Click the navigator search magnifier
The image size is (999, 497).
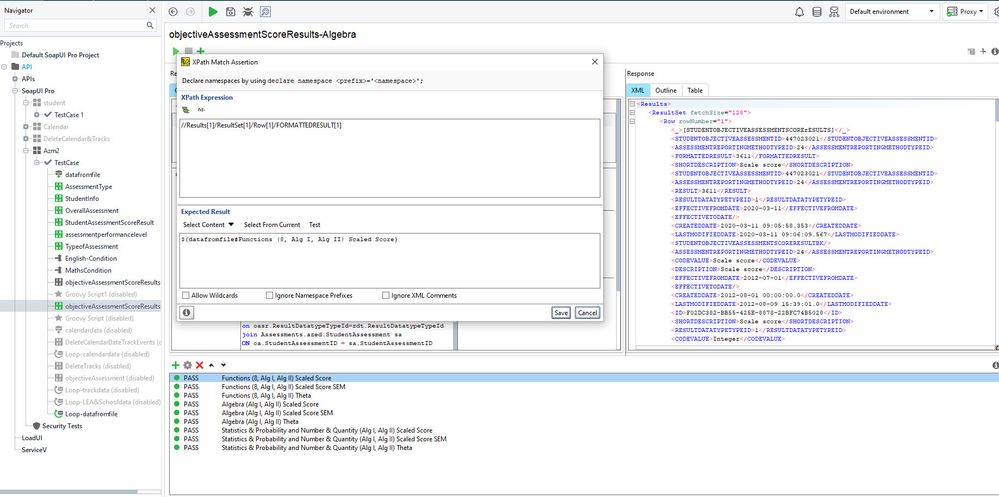[150, 25]
